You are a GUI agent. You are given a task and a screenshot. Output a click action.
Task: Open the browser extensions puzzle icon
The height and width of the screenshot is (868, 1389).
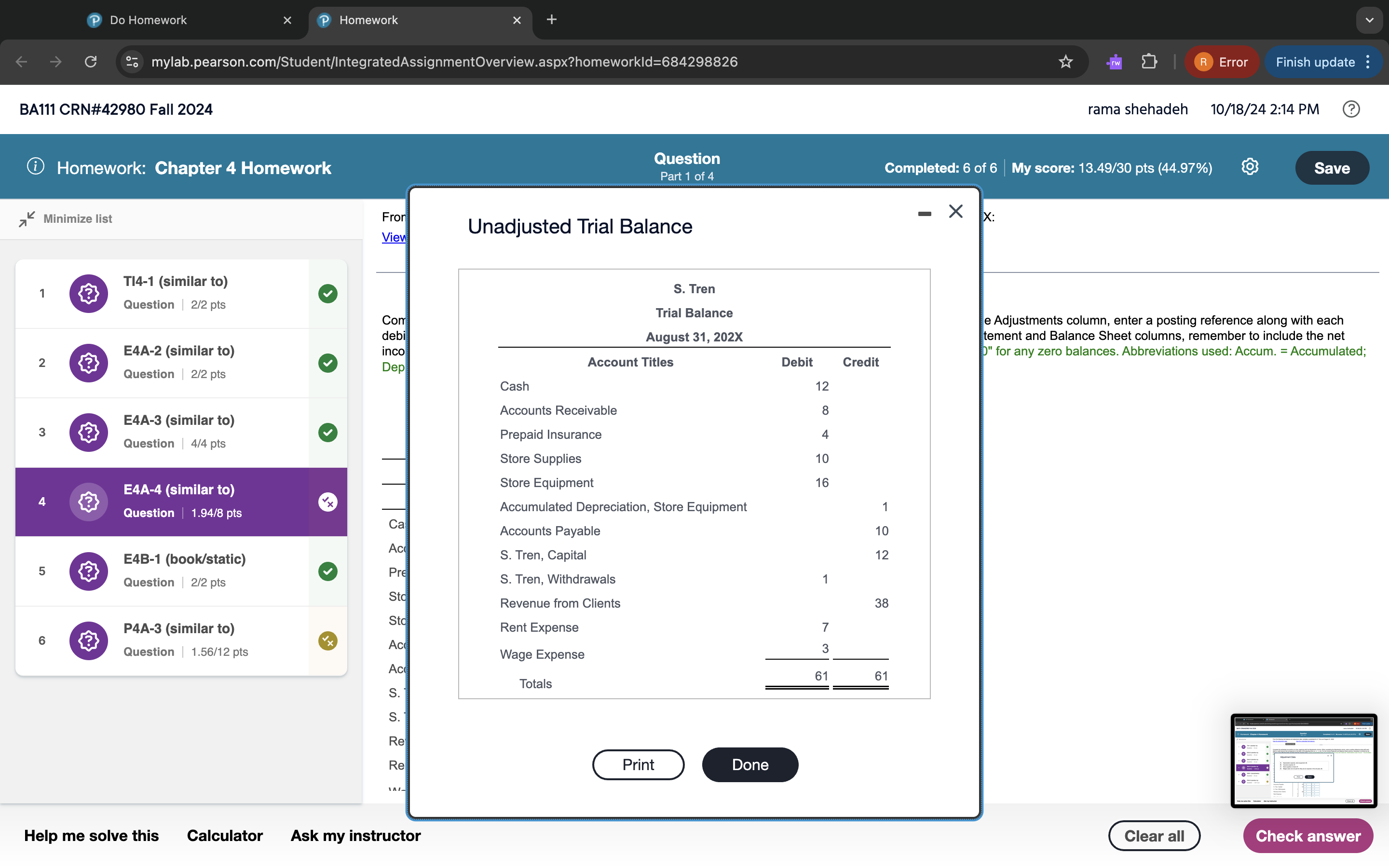point(1149,62)
